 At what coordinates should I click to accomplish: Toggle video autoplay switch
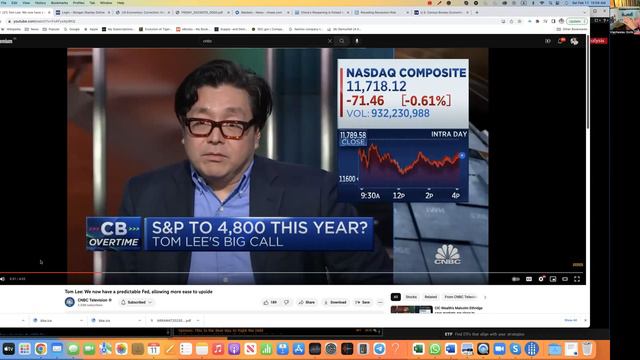click(516, 279)
